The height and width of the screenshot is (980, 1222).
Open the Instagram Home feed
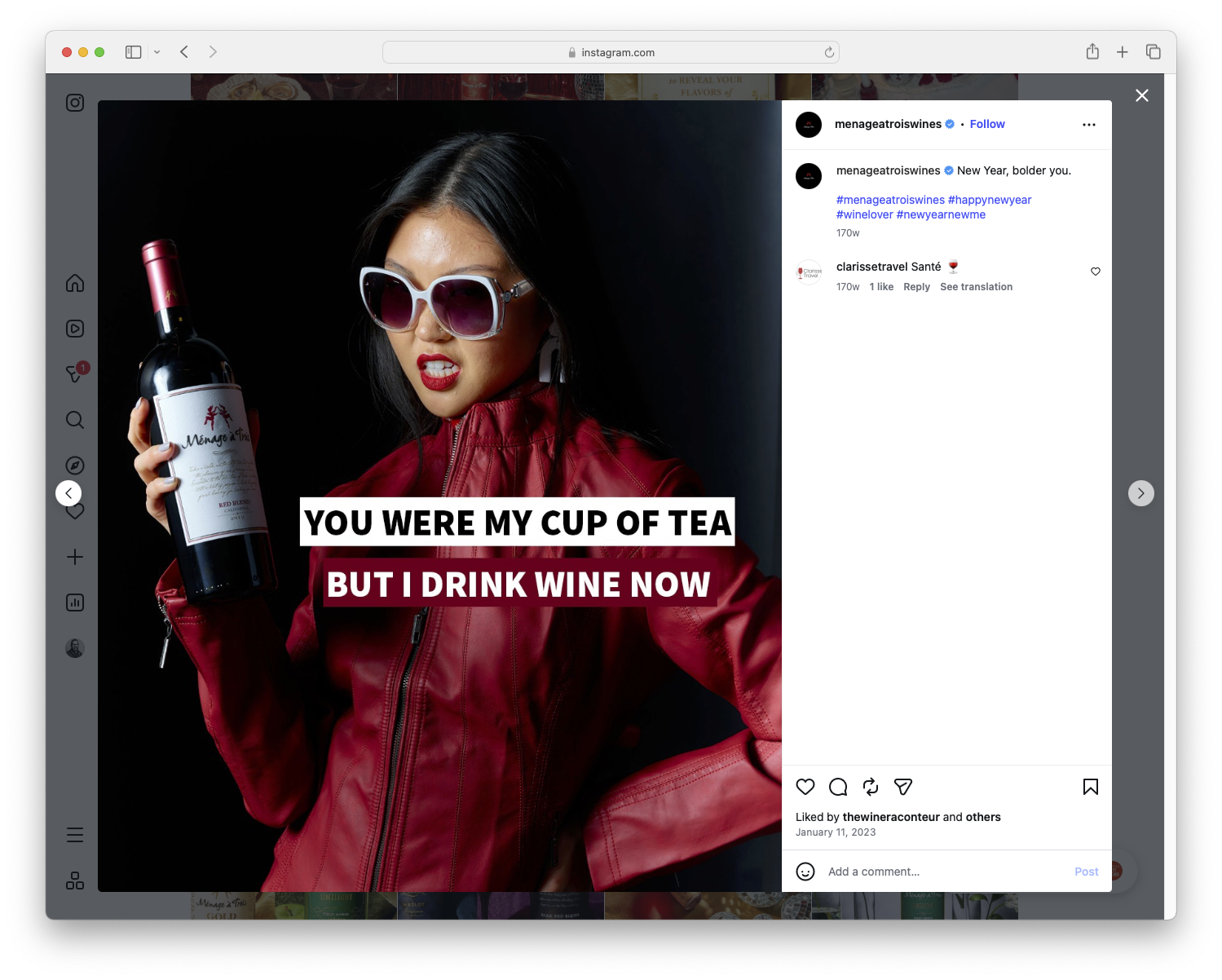point(74,283)
